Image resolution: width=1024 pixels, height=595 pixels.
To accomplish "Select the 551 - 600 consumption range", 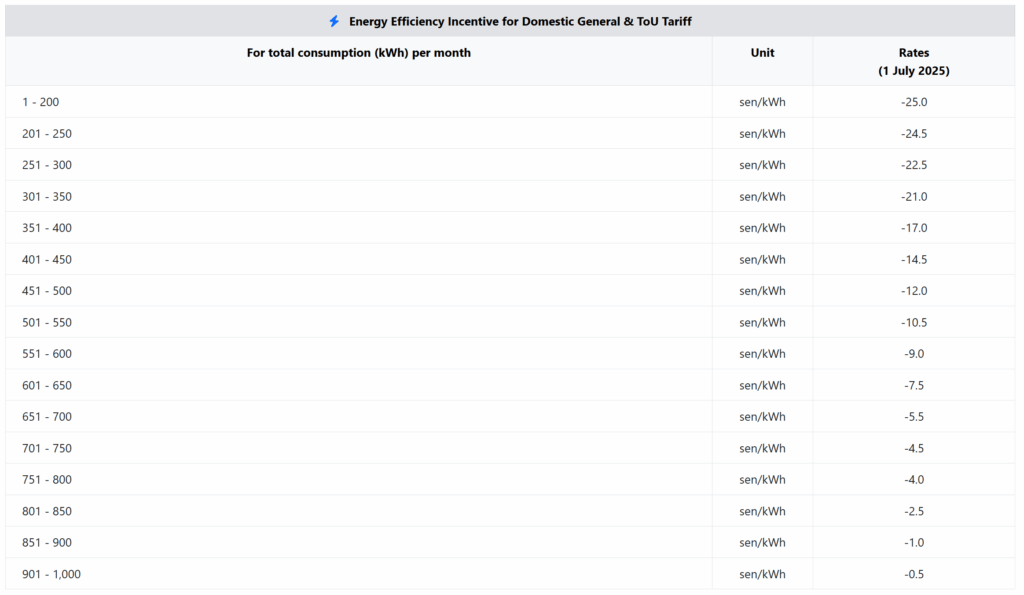I will tap(46, 354).
